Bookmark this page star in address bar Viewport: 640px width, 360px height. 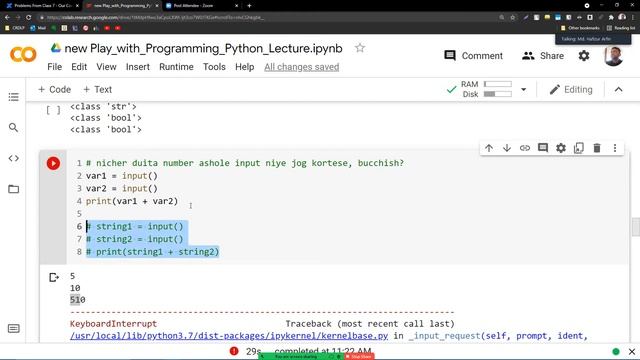(513, 18)
